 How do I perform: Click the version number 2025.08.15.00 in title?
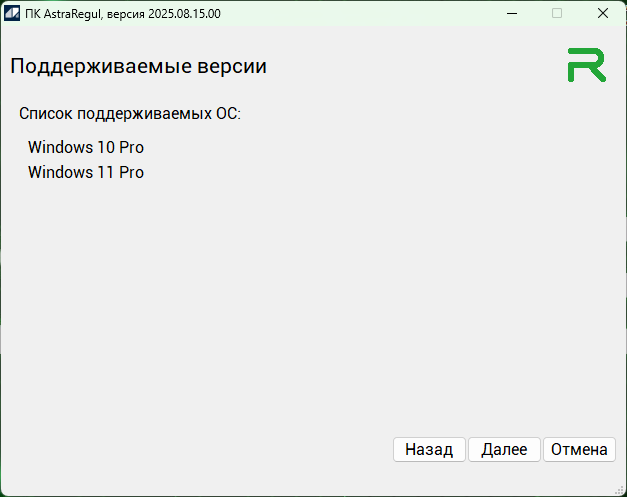[x=183, y=13]
